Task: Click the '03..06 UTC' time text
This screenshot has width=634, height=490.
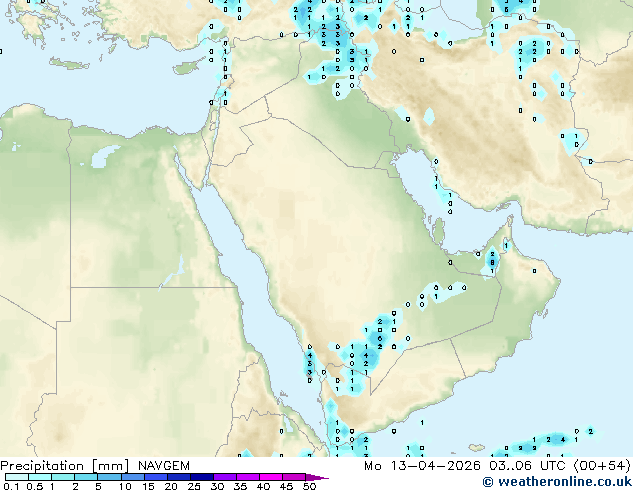Action: pos(527,466)
